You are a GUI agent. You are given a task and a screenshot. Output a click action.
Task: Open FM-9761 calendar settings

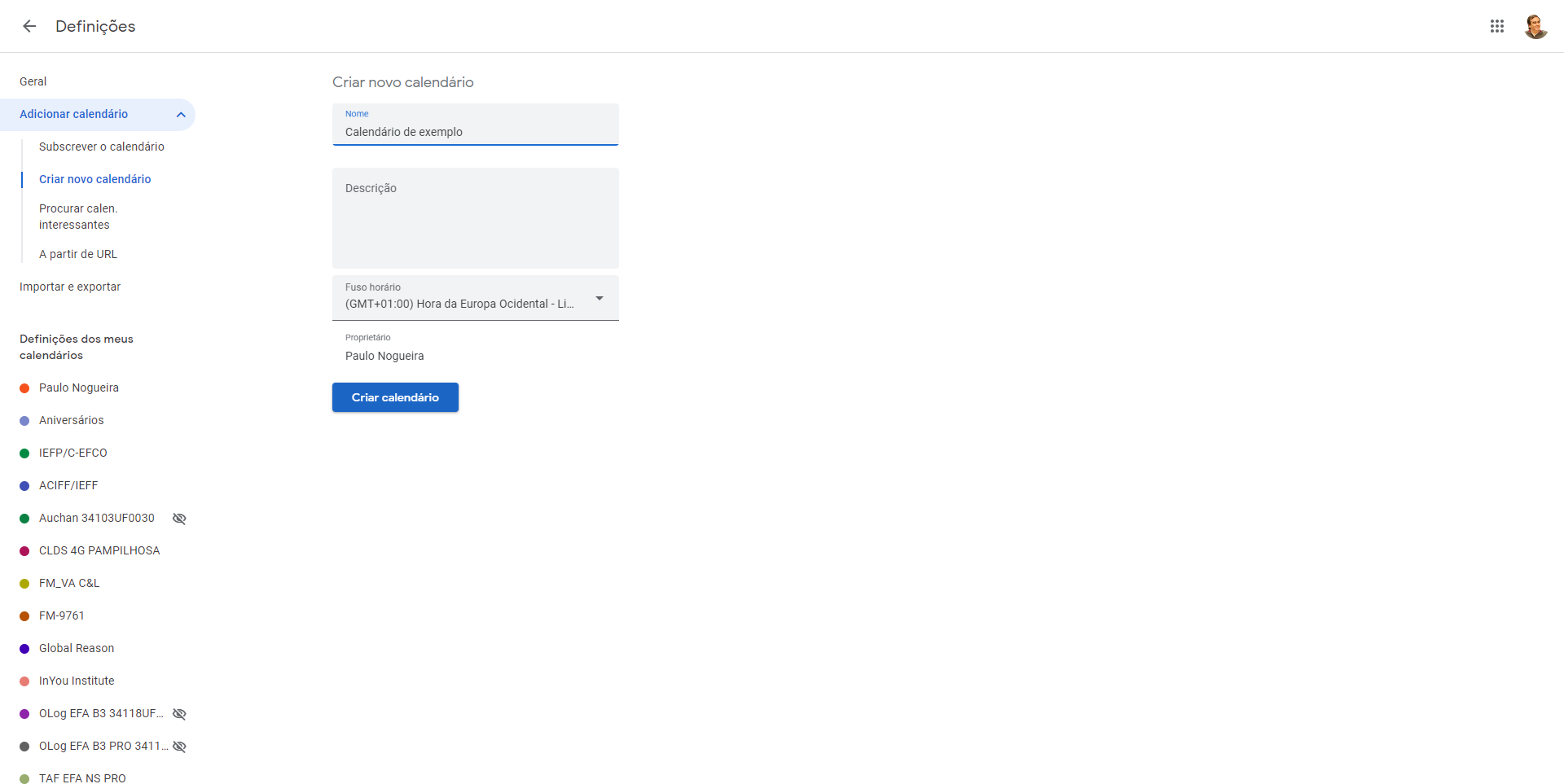pyautogui.click(x=62, y=615)
